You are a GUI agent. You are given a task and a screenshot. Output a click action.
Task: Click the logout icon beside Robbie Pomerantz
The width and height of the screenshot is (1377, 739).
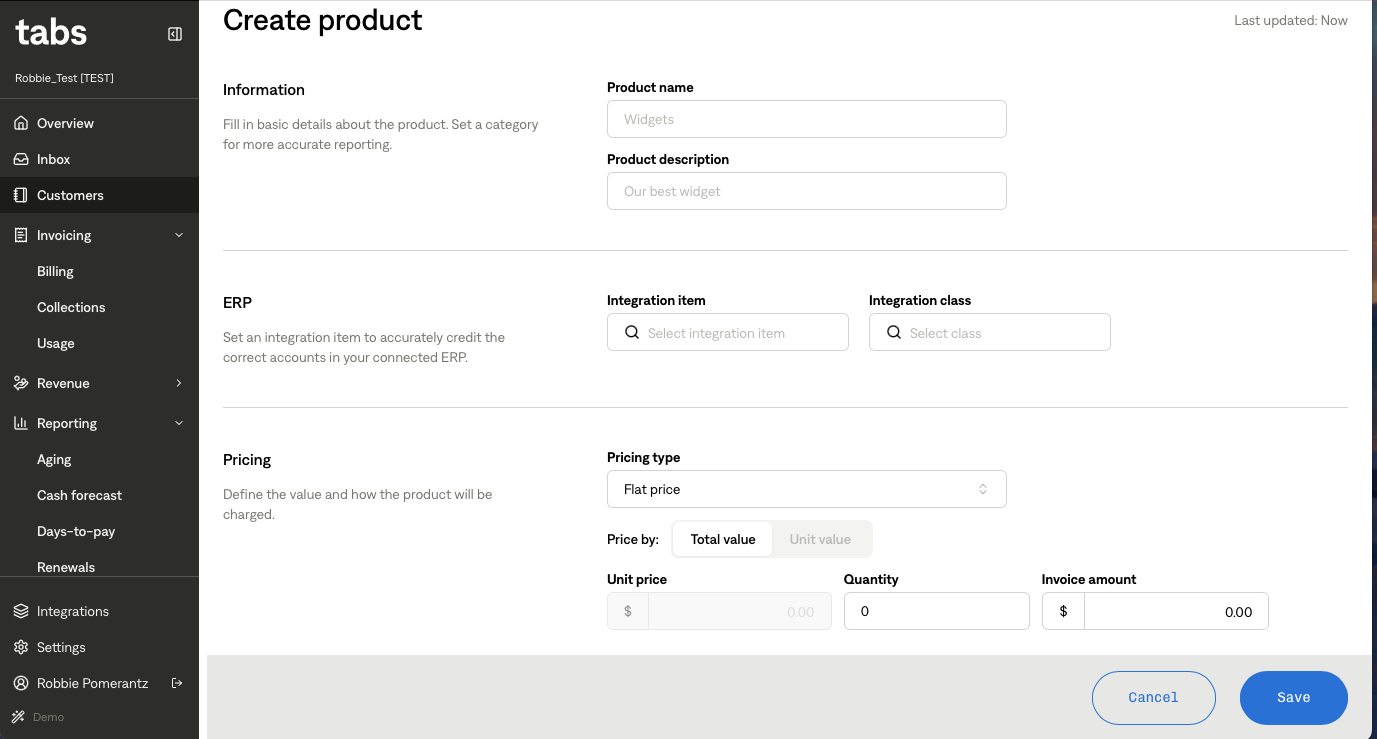click(x=177, y=683)
